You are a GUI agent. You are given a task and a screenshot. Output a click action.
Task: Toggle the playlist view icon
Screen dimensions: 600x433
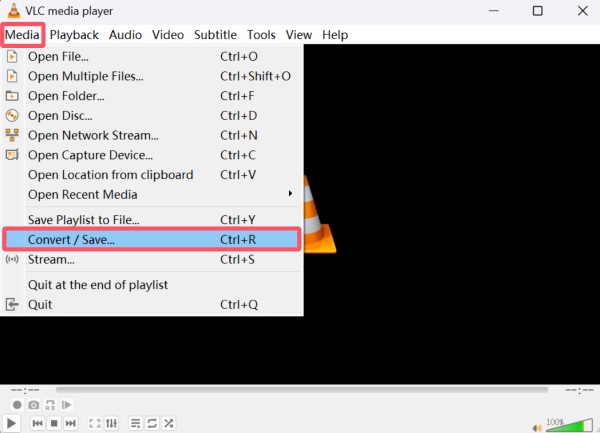[x=136, y=424]
